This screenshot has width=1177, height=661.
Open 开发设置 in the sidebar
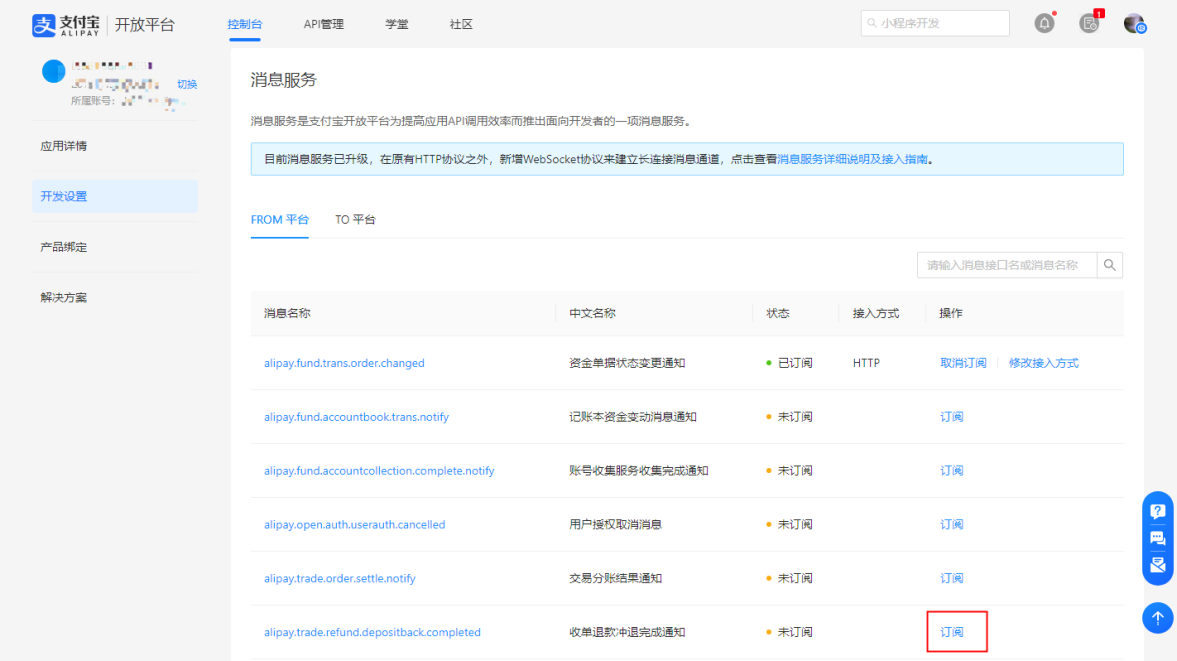115,196
